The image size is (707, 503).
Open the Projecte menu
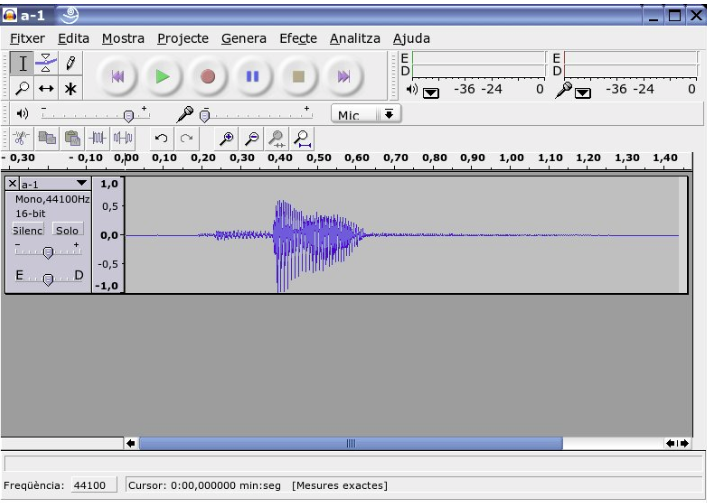(183, 39)
